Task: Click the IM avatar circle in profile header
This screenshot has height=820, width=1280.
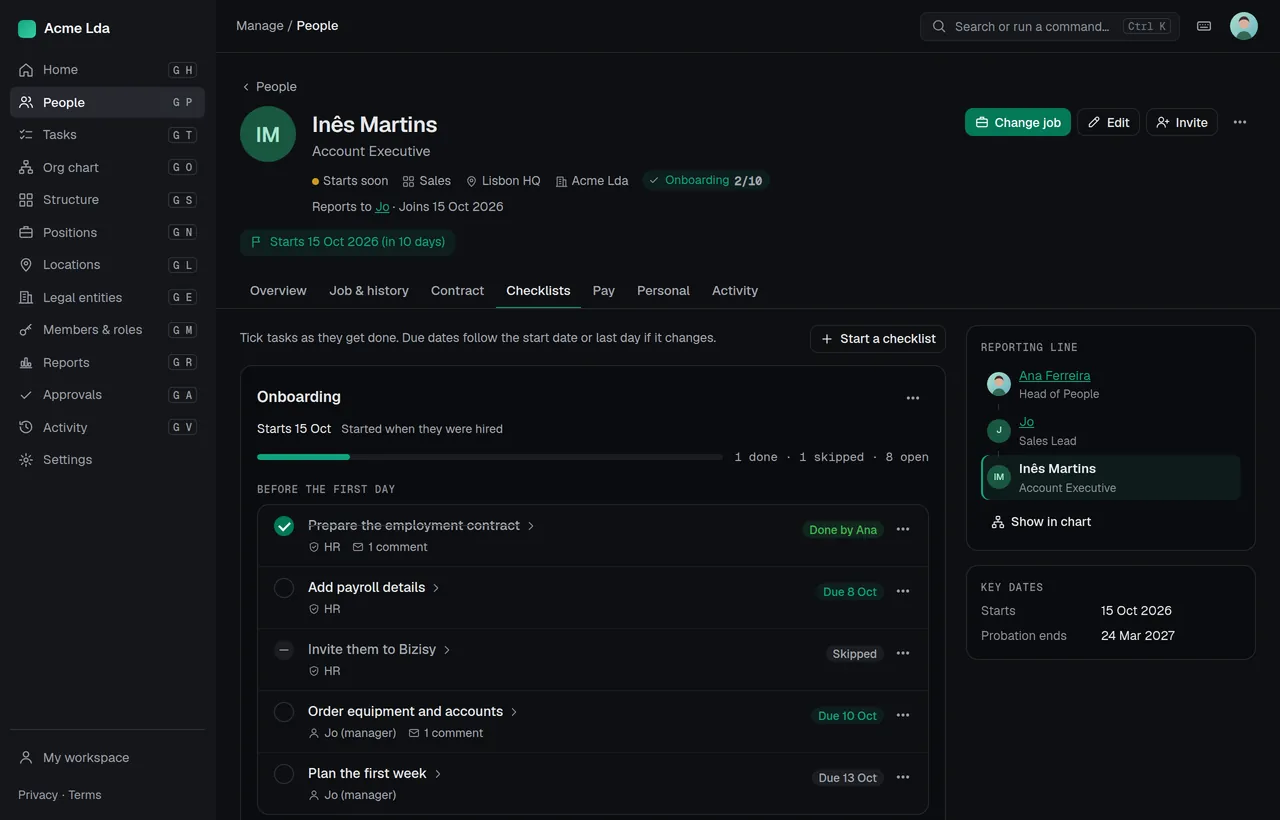Action: pyautogui.click(x=268, y=134)
